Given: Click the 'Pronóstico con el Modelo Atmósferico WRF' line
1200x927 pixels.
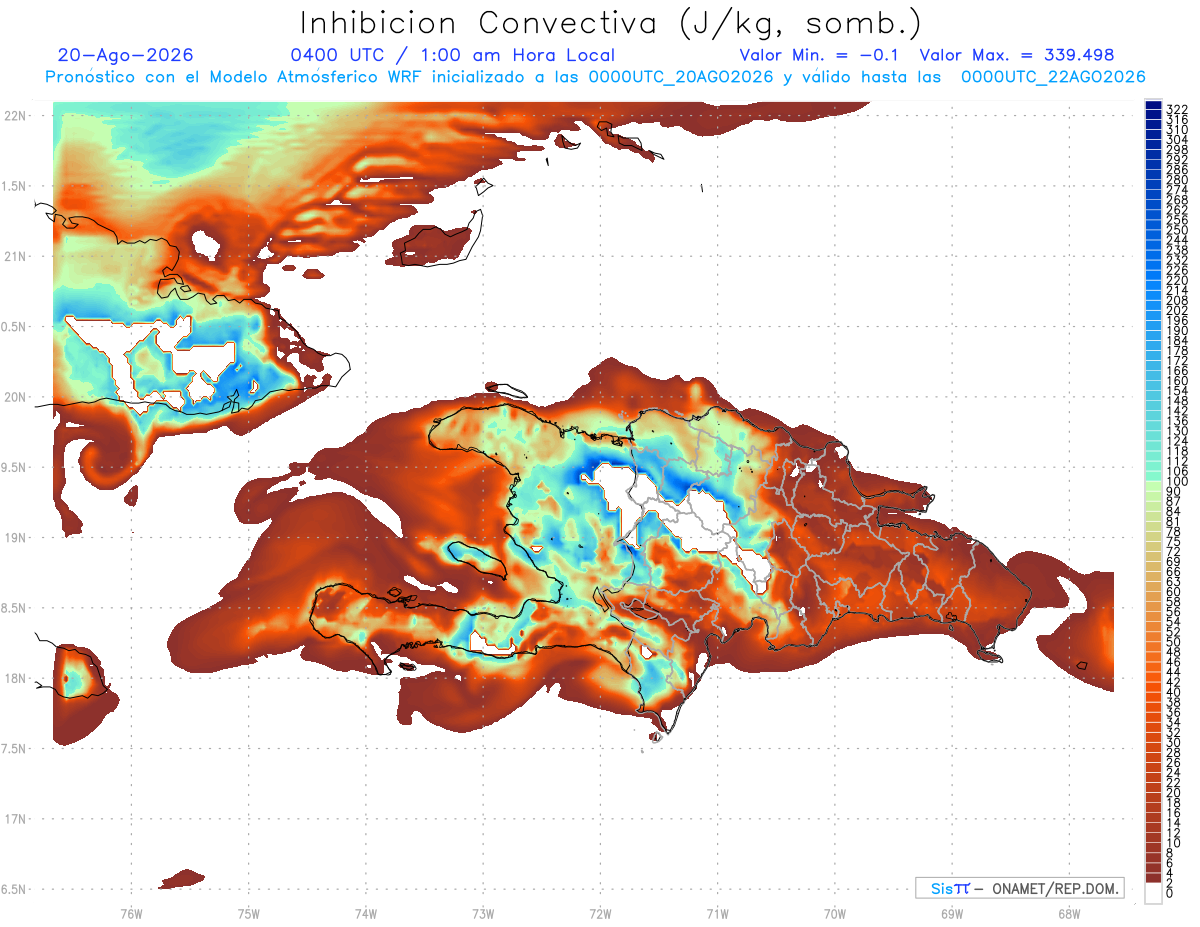Looking at the screenshot, I should (x=595, y=76).
